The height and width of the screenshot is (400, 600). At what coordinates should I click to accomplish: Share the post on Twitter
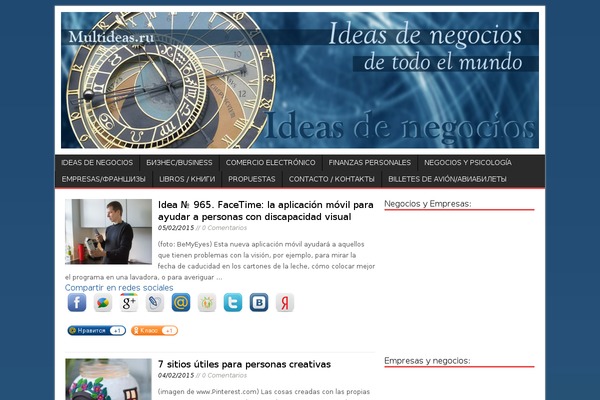pos(233,302)
